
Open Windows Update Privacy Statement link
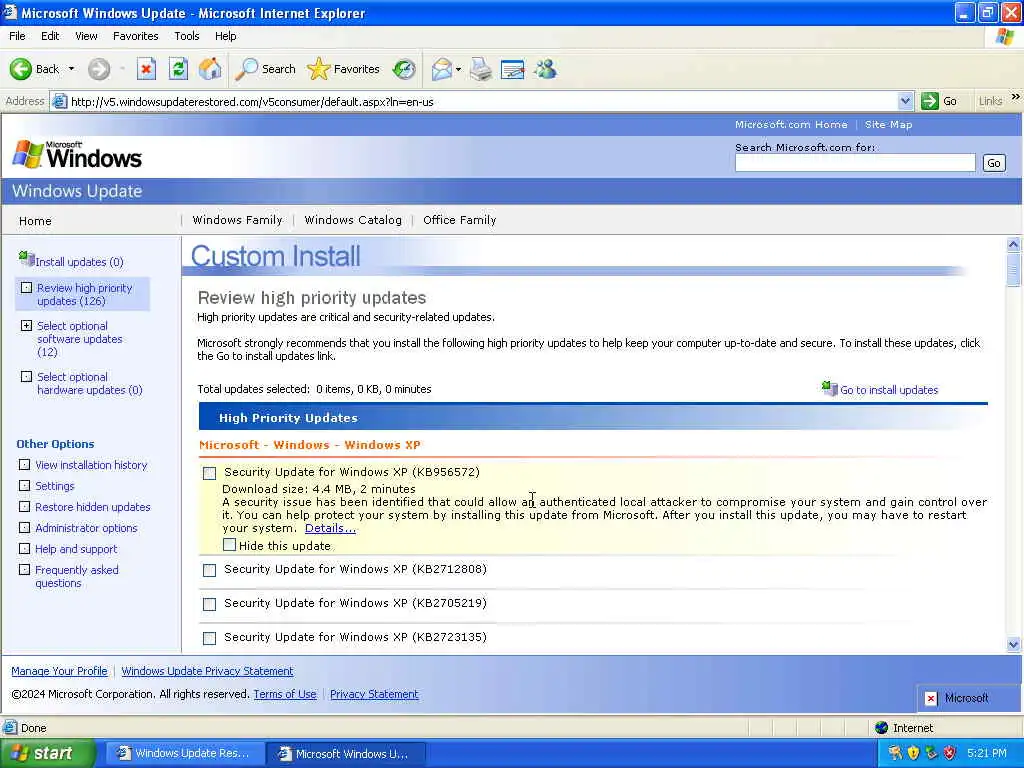coord(207,671)
